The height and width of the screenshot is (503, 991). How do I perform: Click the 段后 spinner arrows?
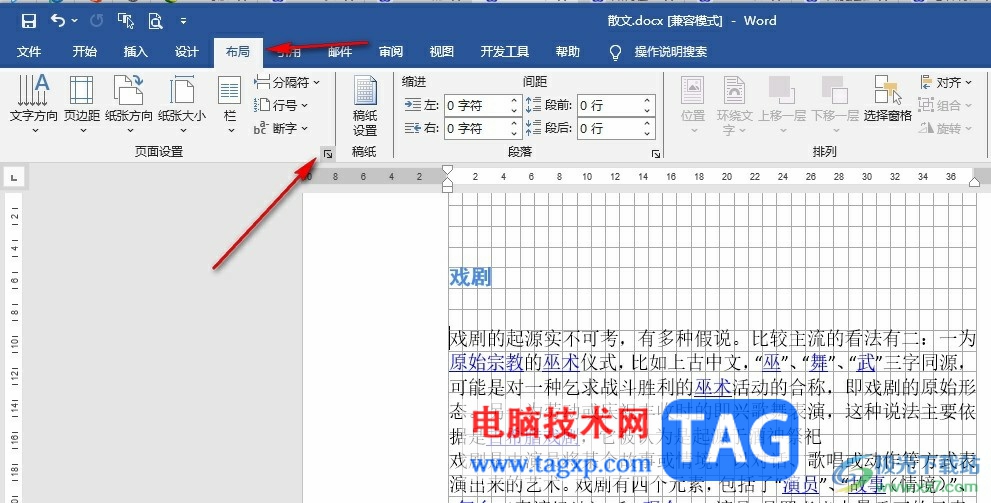click(648, 128)
